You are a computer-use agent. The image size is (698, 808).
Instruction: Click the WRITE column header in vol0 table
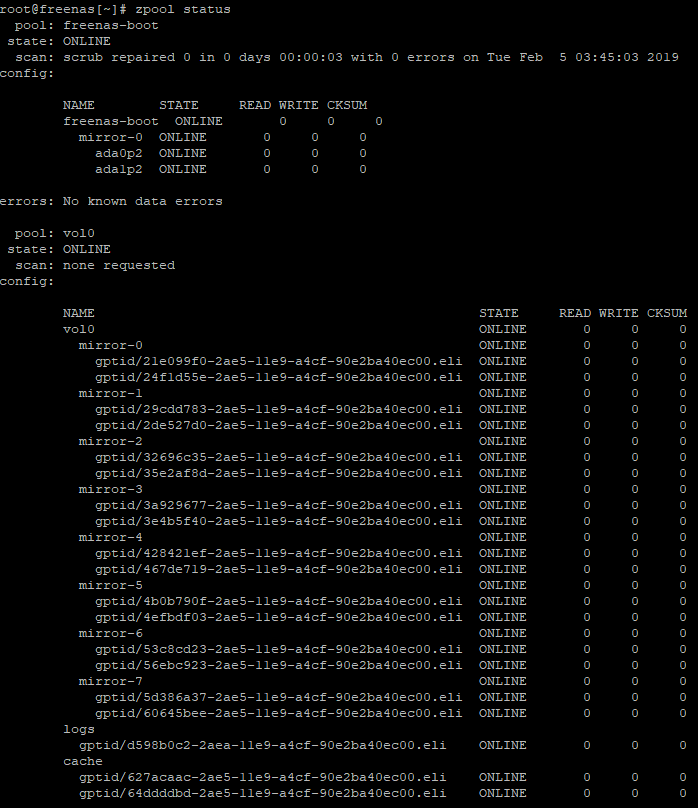[x=619, y=313]
